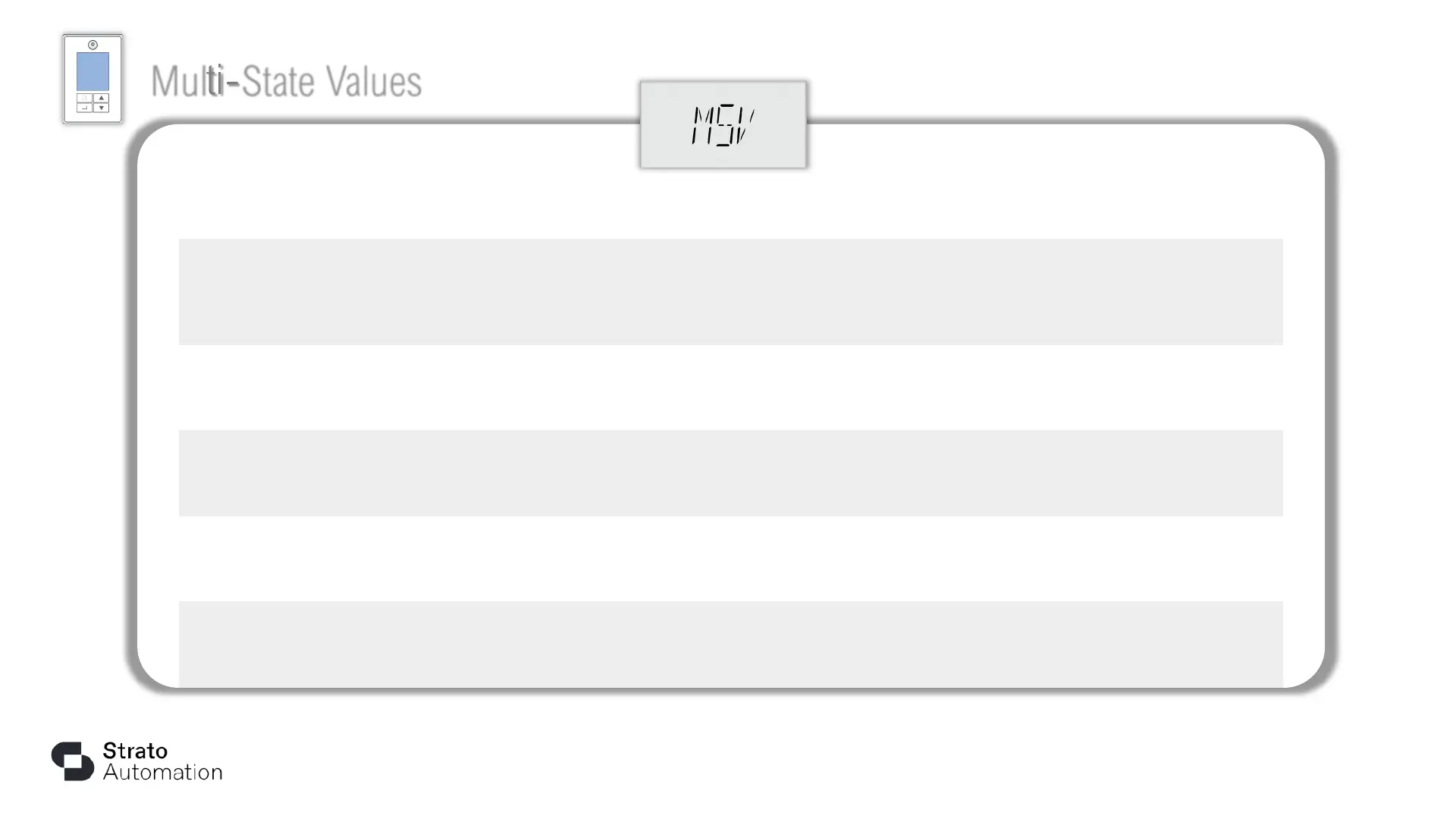Click the word "Strato" in the footer
1456x819 pixels.
(x=135, y=751)
